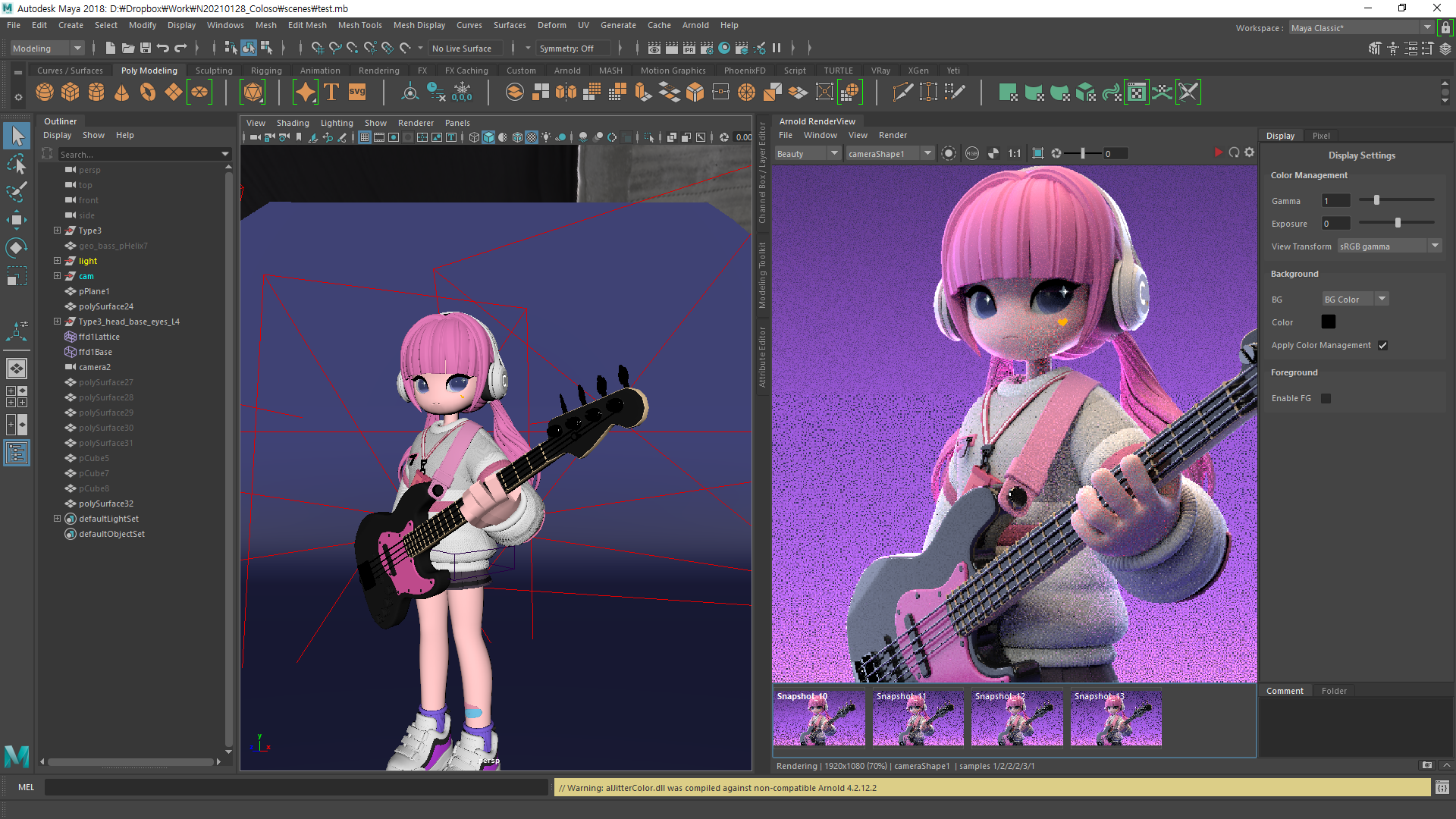This screenshot has height=819, width=1456.
Task: Select the Paint selection tool
Action: coord(17,191)
